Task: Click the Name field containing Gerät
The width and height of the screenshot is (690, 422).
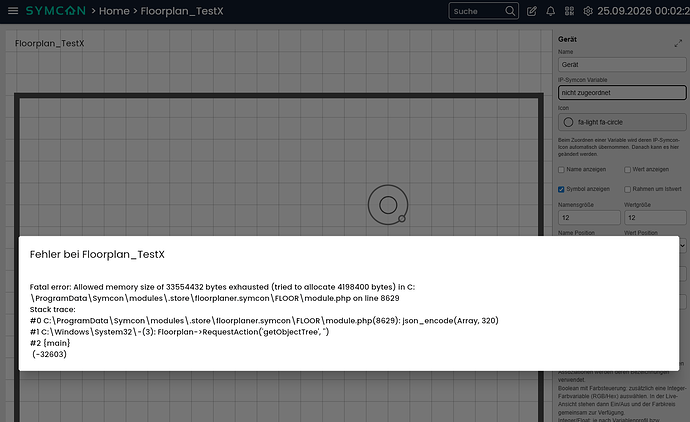Action: click(x=622, y=65)
